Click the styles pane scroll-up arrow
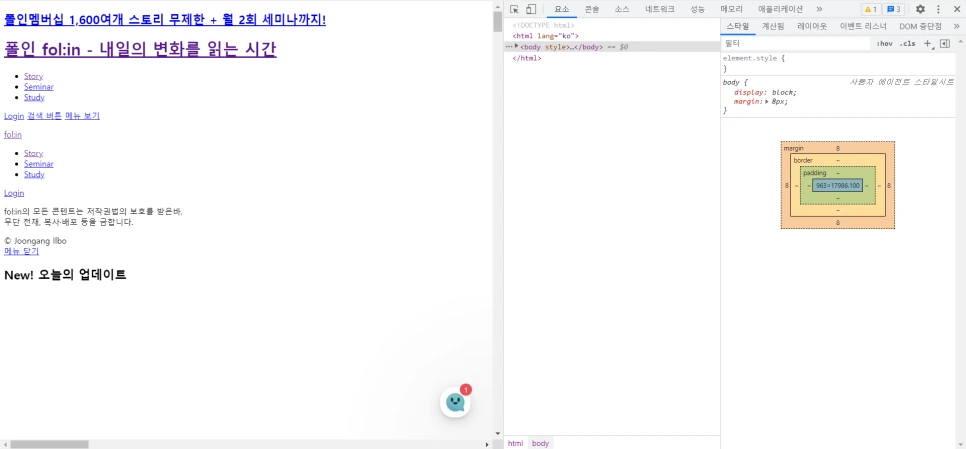966x449 pixels. tap(960, 41)
